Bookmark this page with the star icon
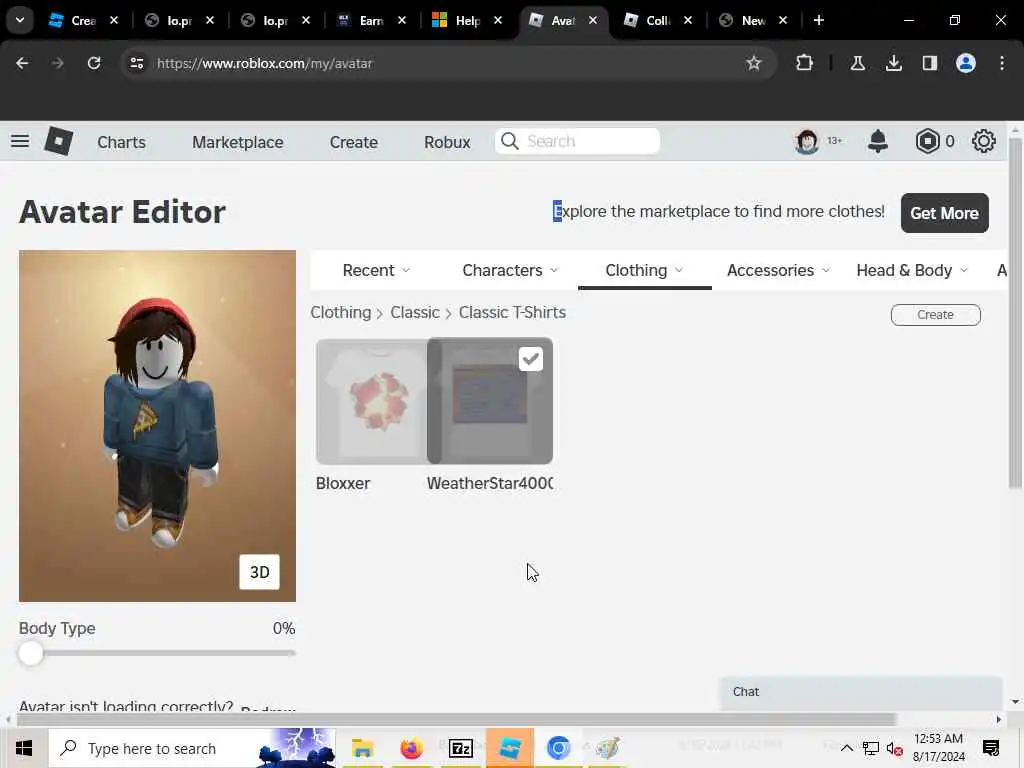1024x768 pixels. (x=754, y=63)
